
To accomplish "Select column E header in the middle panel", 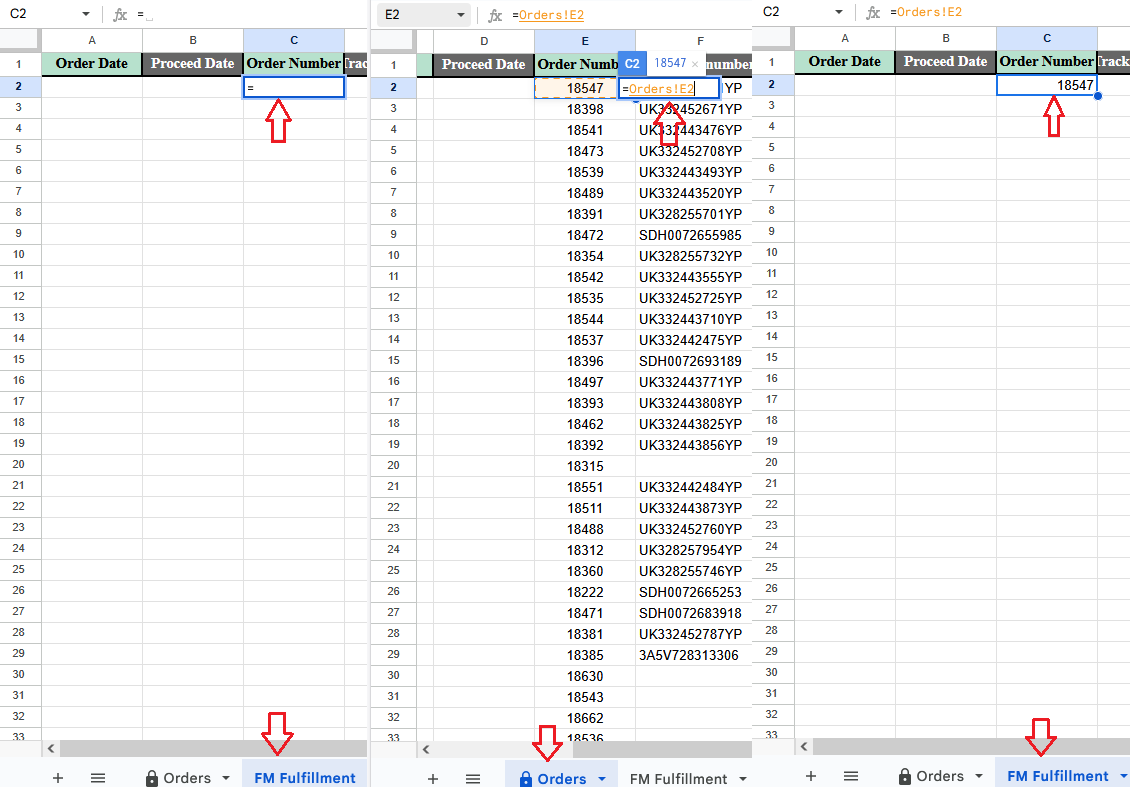I will click(x=585, y=41).
